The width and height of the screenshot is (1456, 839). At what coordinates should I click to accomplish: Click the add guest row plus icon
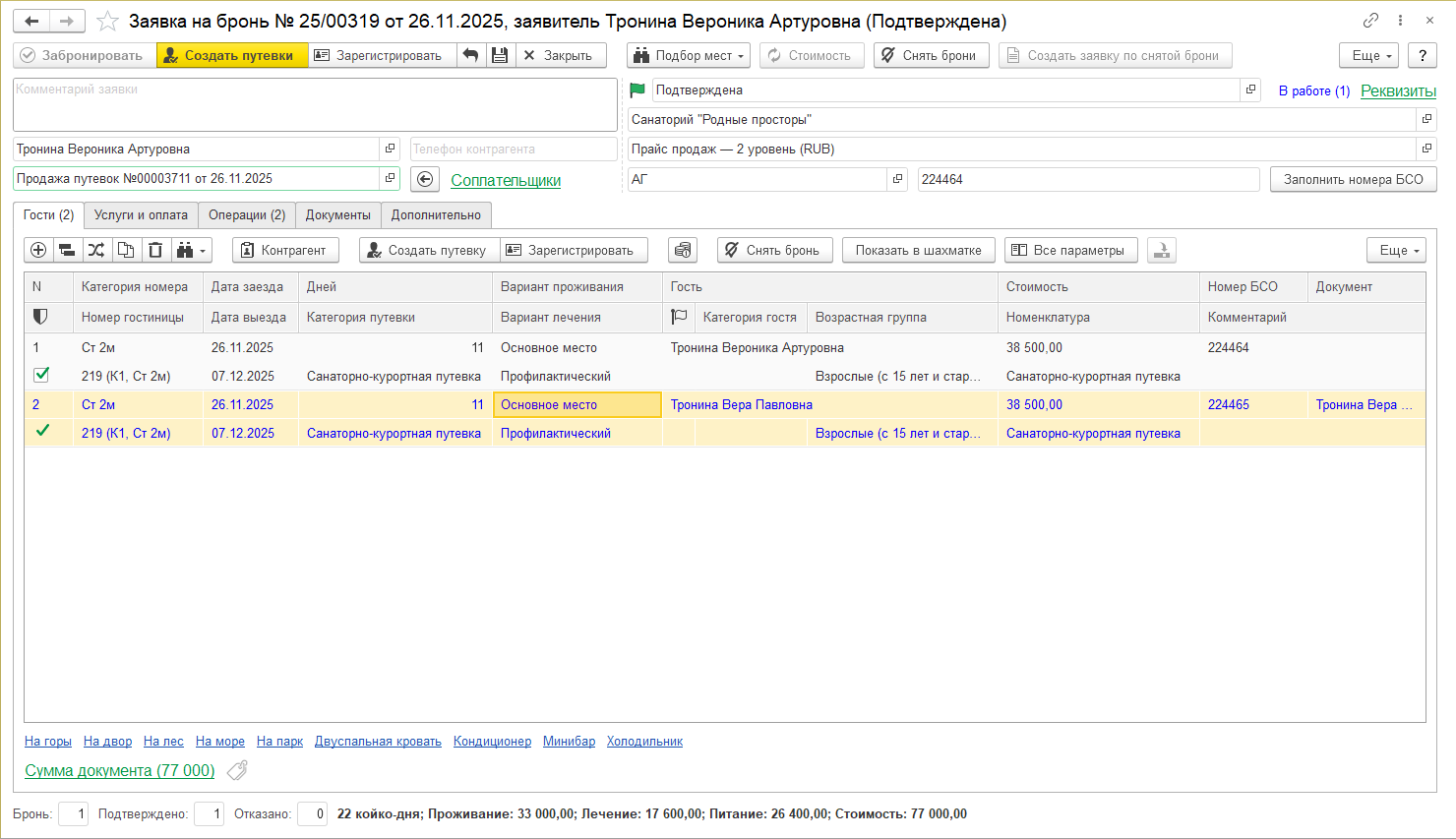coord(38,250)
